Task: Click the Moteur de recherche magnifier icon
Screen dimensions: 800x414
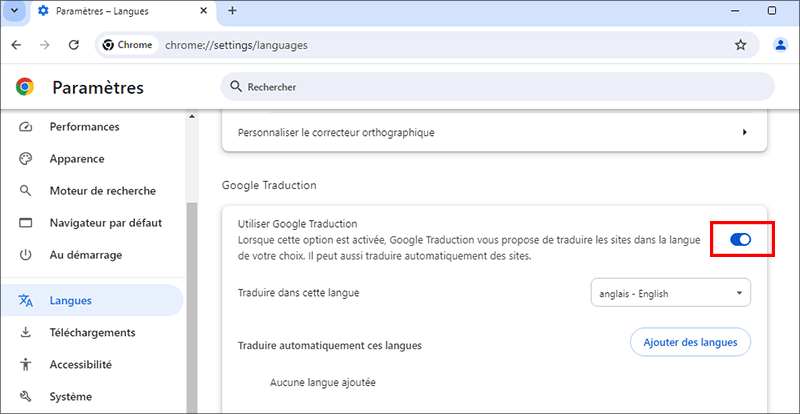Action: click(x=25, y=191)
